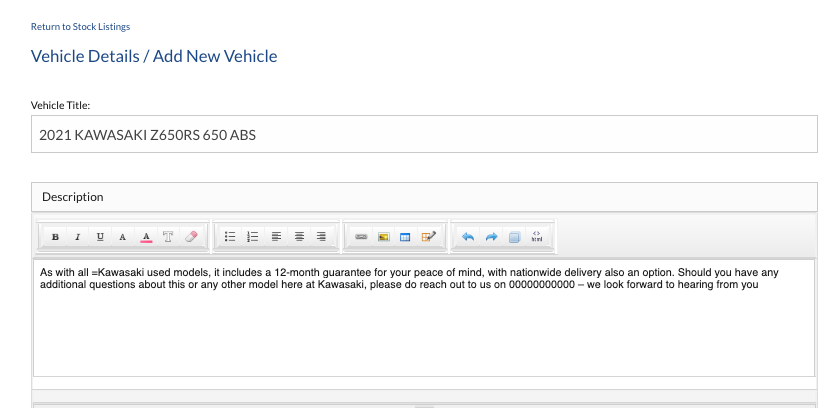
Task: Click the outlined T font style icon
Action: pos(168,237)
